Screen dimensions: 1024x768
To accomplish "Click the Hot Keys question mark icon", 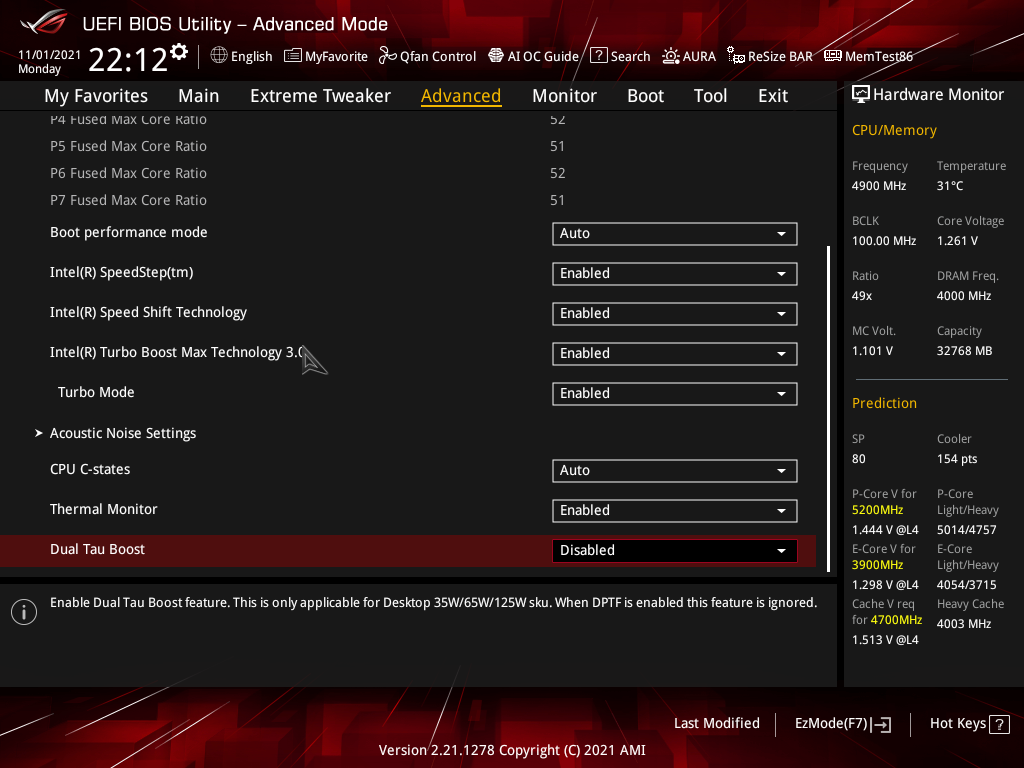I will [x=999, y=724].
